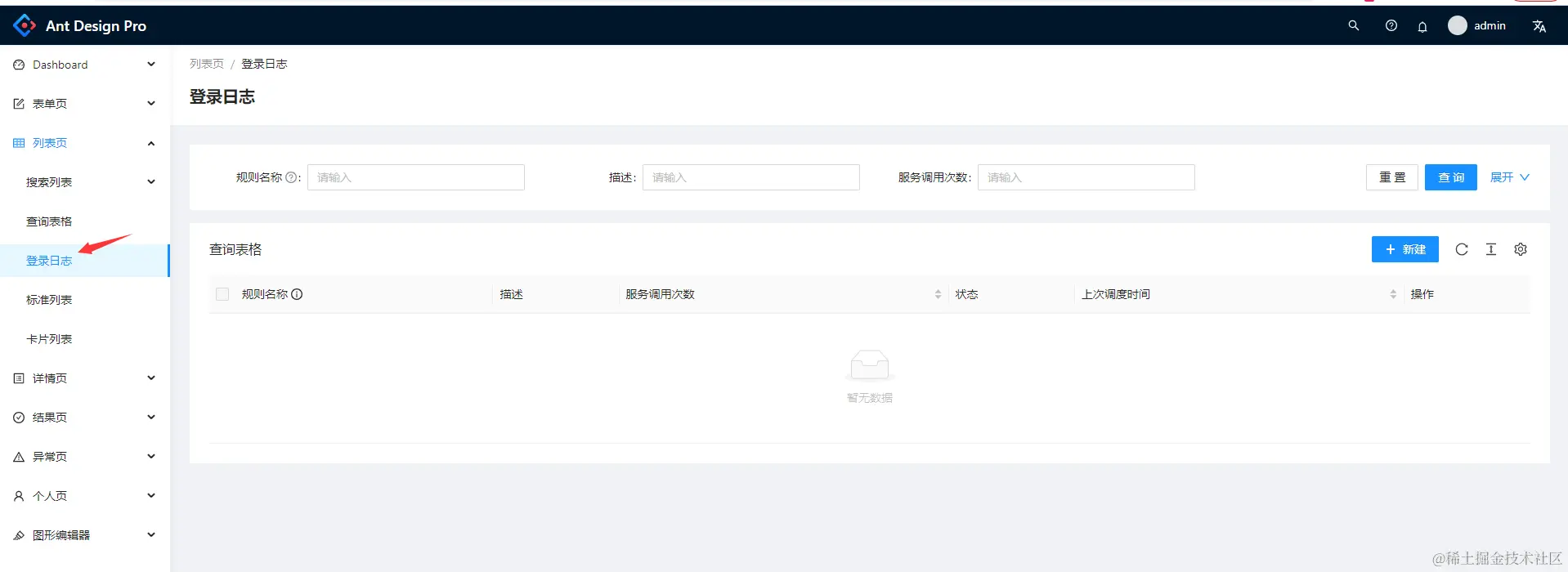Click the 规则名称 filter help icon
The height and width of the screenshot is (572, 1568).
click(291, 177)
